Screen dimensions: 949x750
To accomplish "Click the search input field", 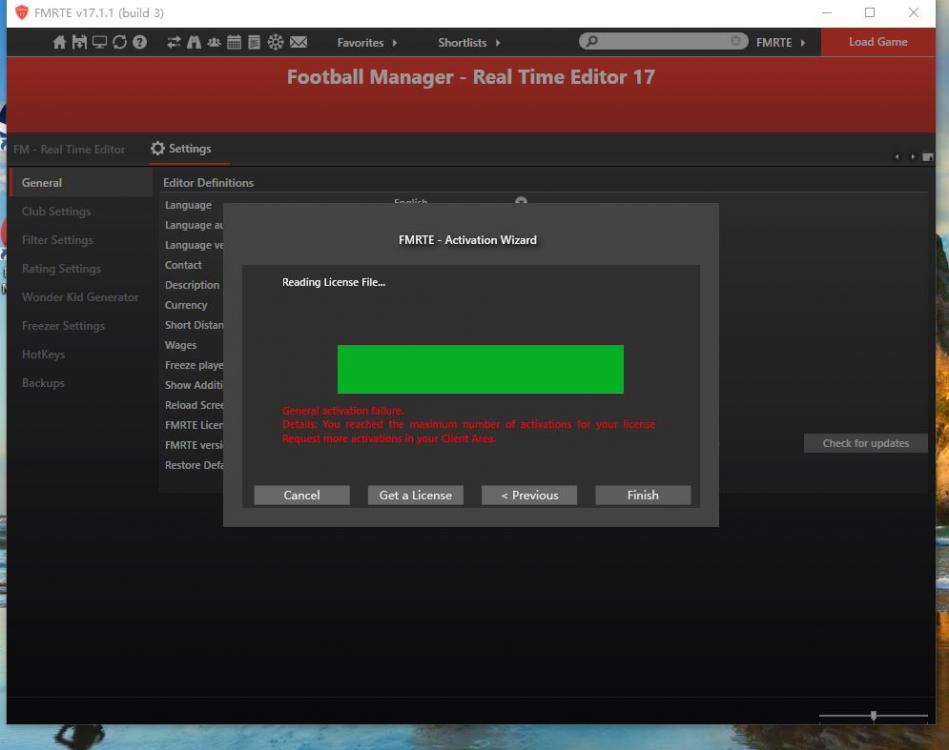I will [x=663, y=42].
